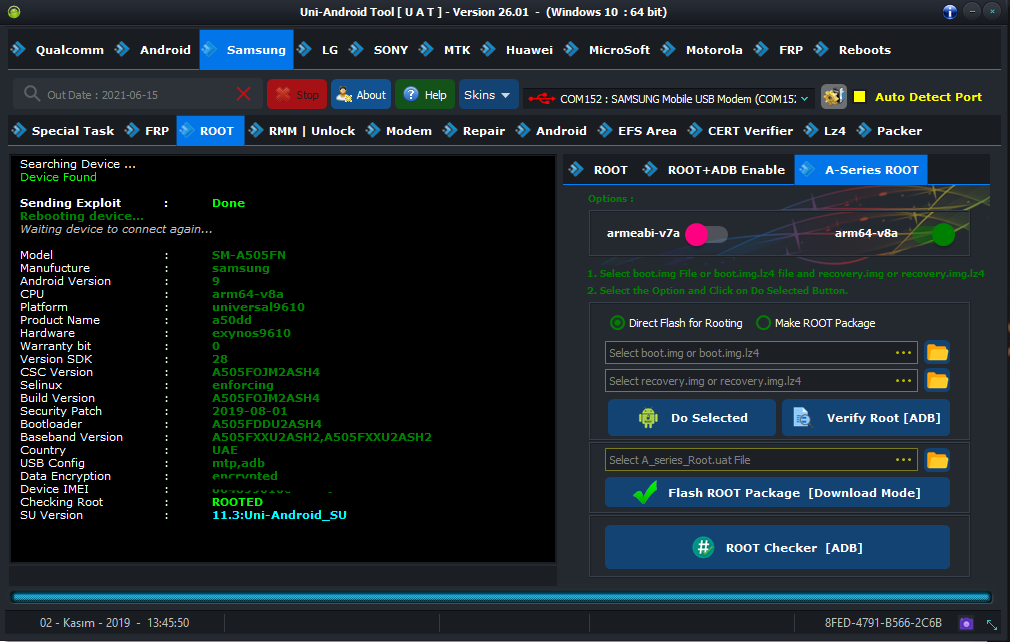Click the red X clear icon in search box

click(244, 94)
